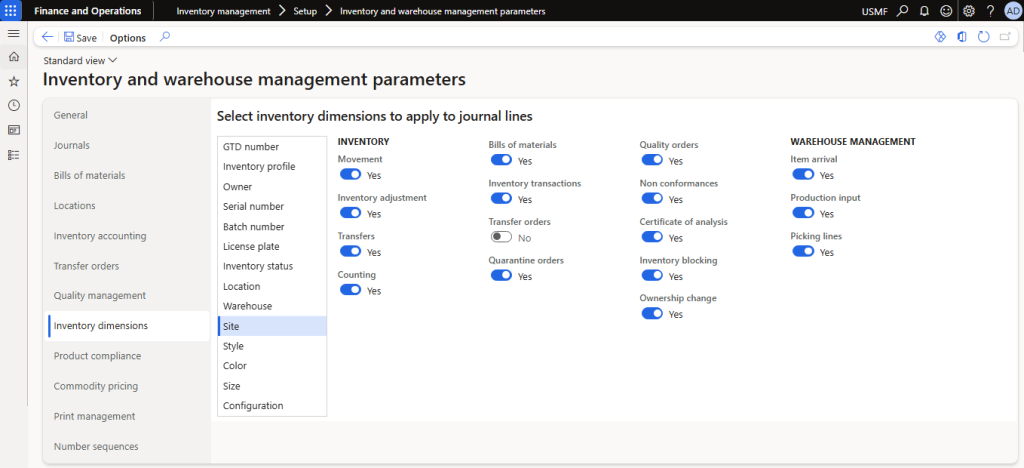Screen dimensions: 1024x468
Task: Switch to the Quality management tab
Action: tap(99, 296)
